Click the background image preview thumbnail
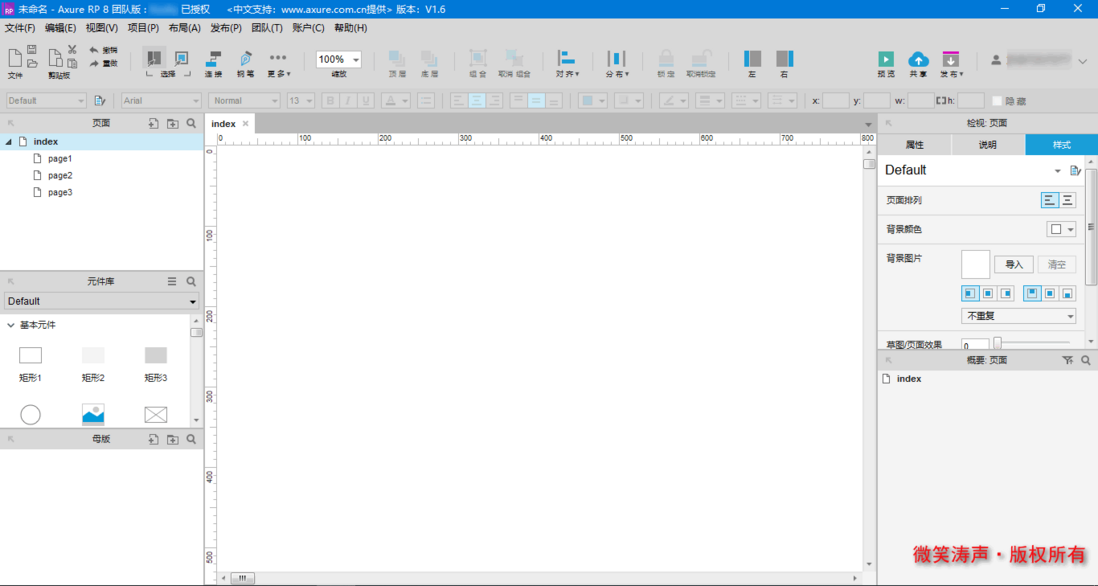 pyautogui.click(x=975, y=265)
